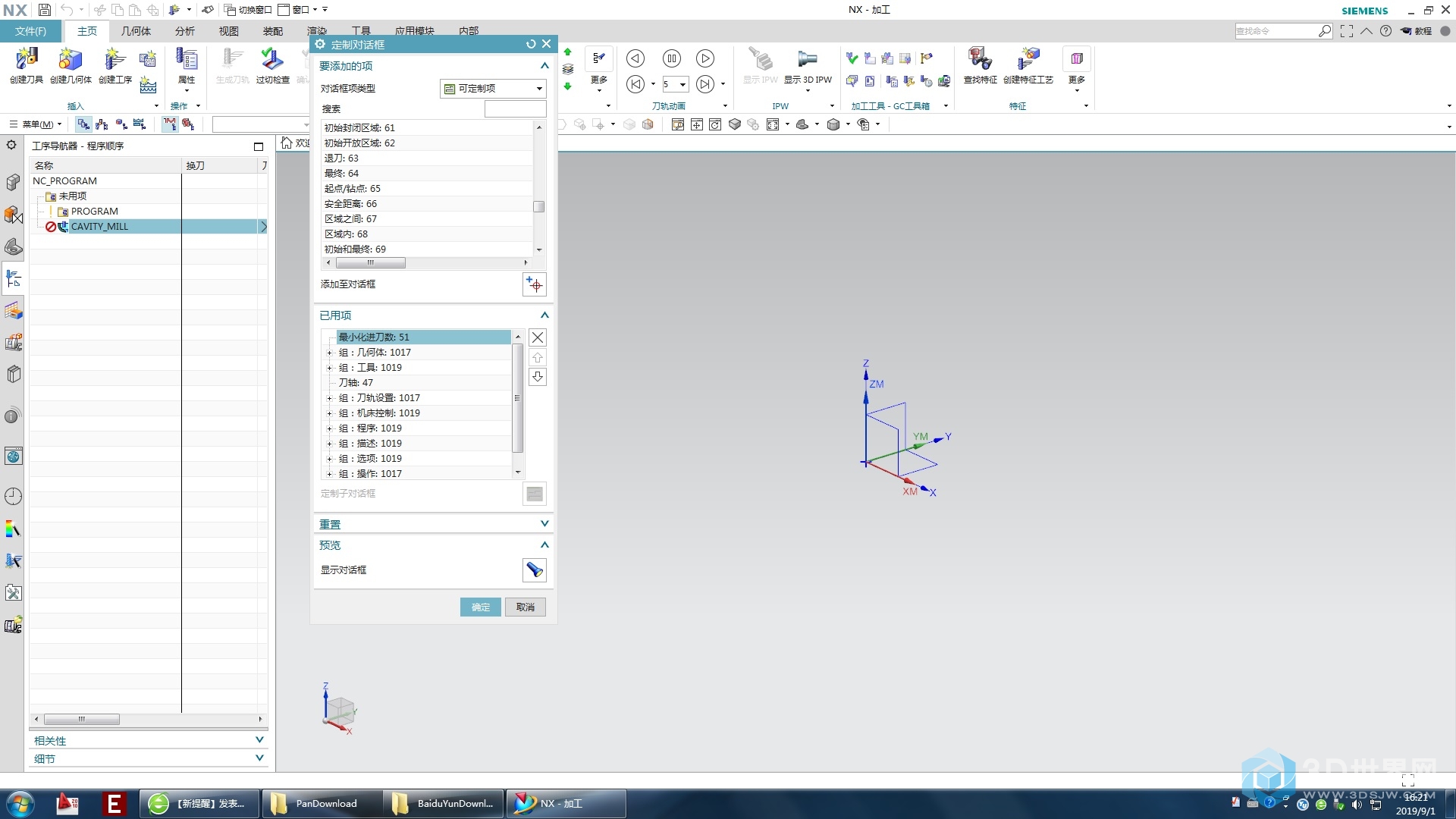Switch to the Machining Method view icon
Viewport: 1456px width, 819px height.
pyautogui.click(x=140, y=124)
